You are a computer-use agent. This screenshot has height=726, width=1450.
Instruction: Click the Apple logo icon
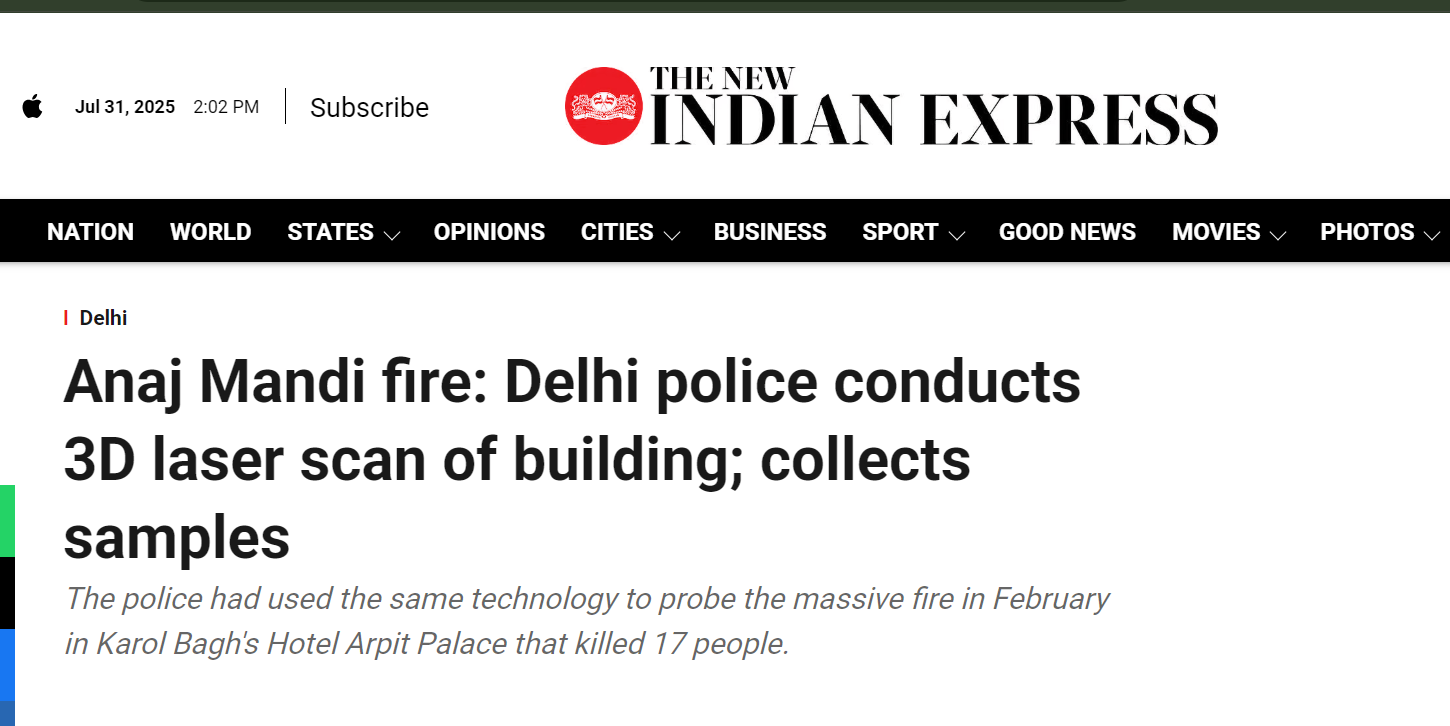point(33,107)
